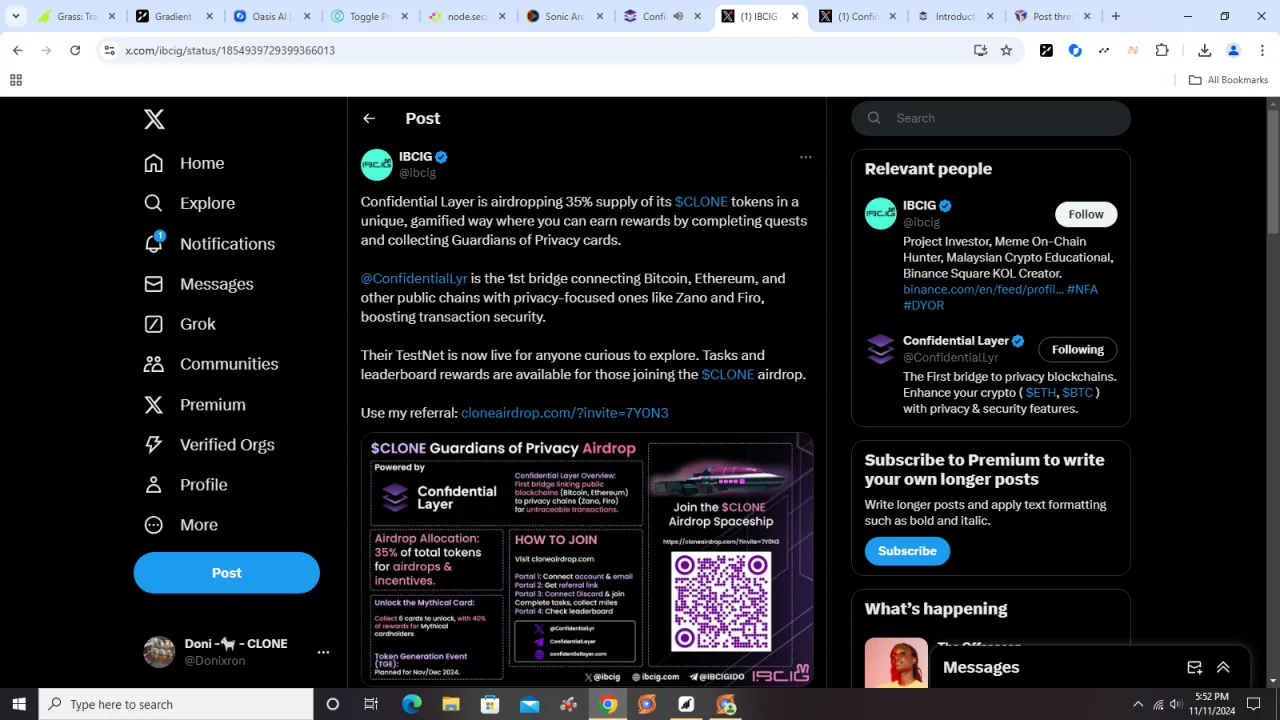Click the Windows taskbar search box
Screen dimensions: 1280x720
pos(176,704)
